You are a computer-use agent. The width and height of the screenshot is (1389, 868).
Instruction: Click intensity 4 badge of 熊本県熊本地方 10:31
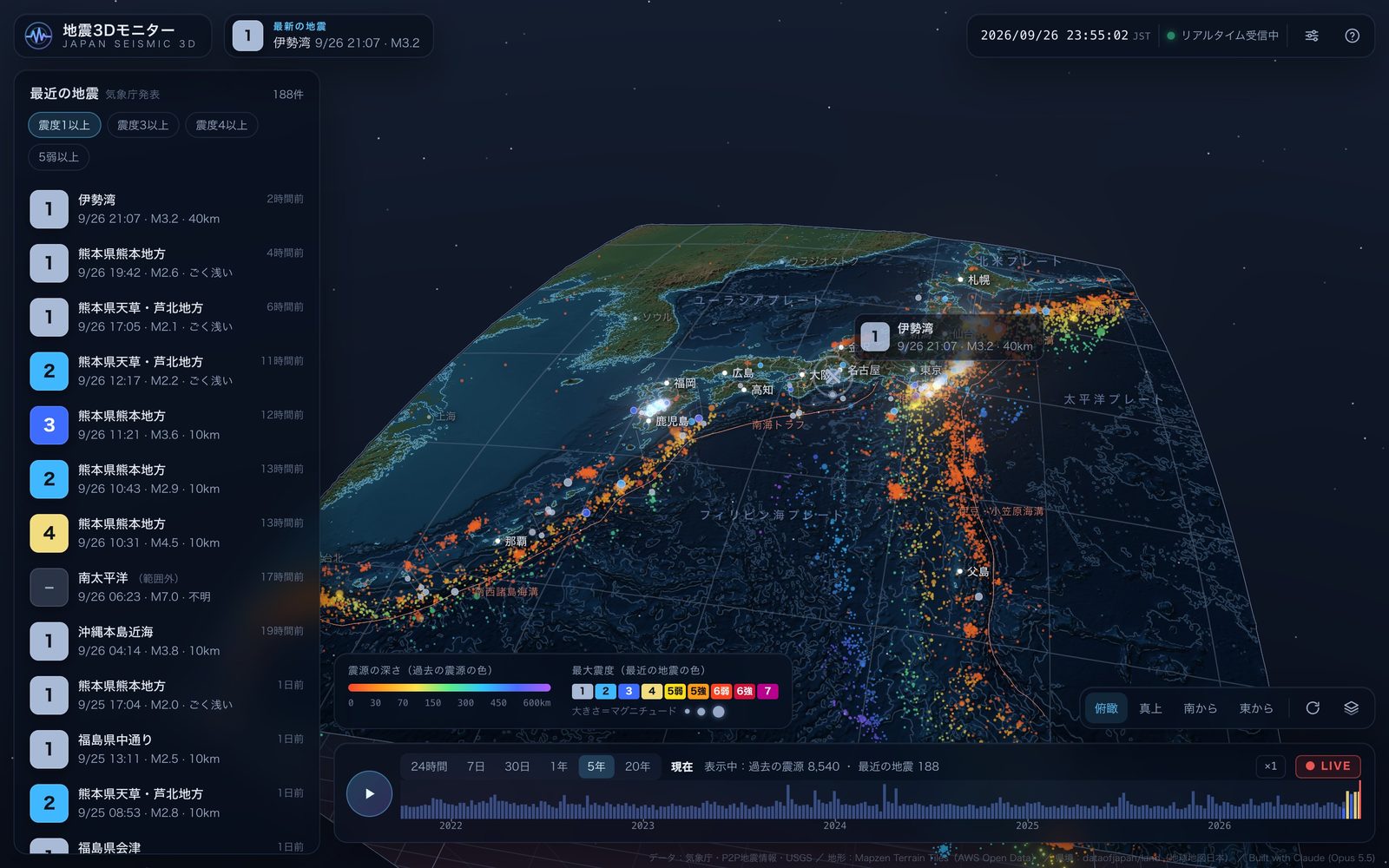pos(49,533)
